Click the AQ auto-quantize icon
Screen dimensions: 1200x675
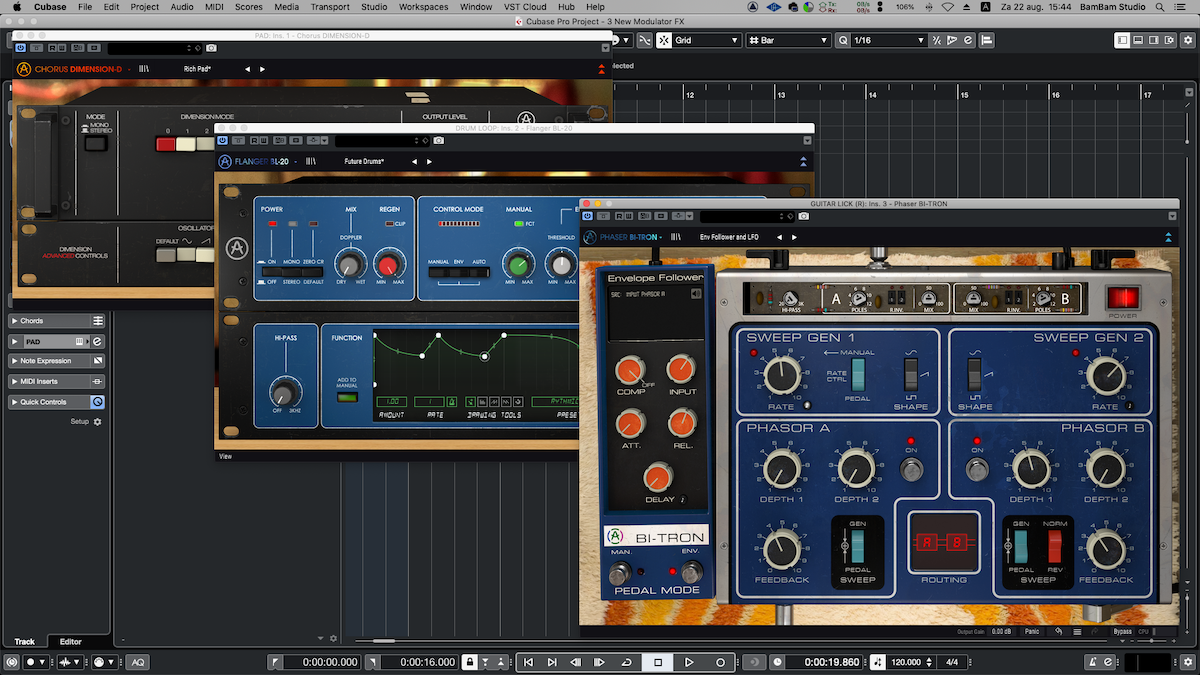(x=137, y=662)
